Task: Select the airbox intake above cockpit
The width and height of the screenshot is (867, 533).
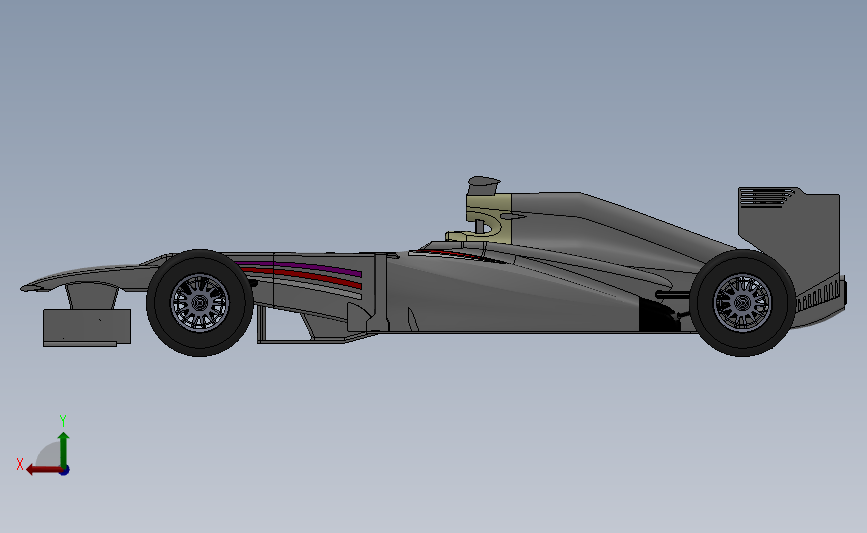Action: click(x=484, y=185)
